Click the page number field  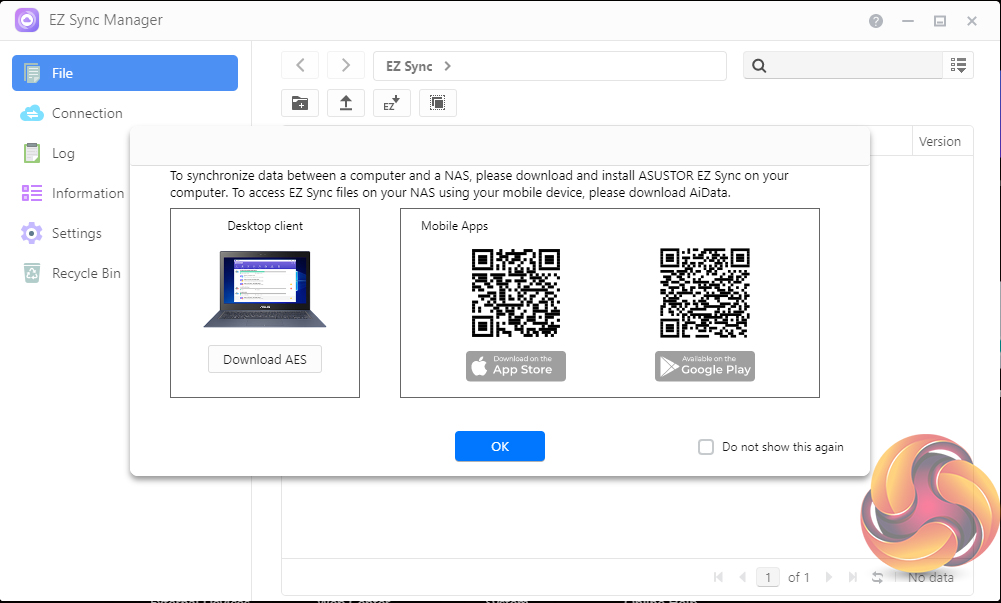768,577
